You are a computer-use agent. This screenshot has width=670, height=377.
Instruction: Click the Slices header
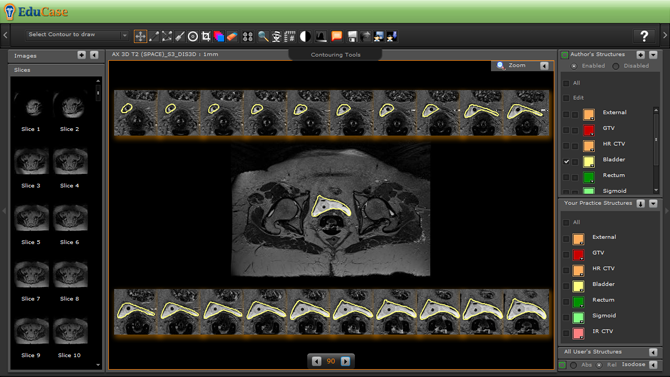coord(56,70)
